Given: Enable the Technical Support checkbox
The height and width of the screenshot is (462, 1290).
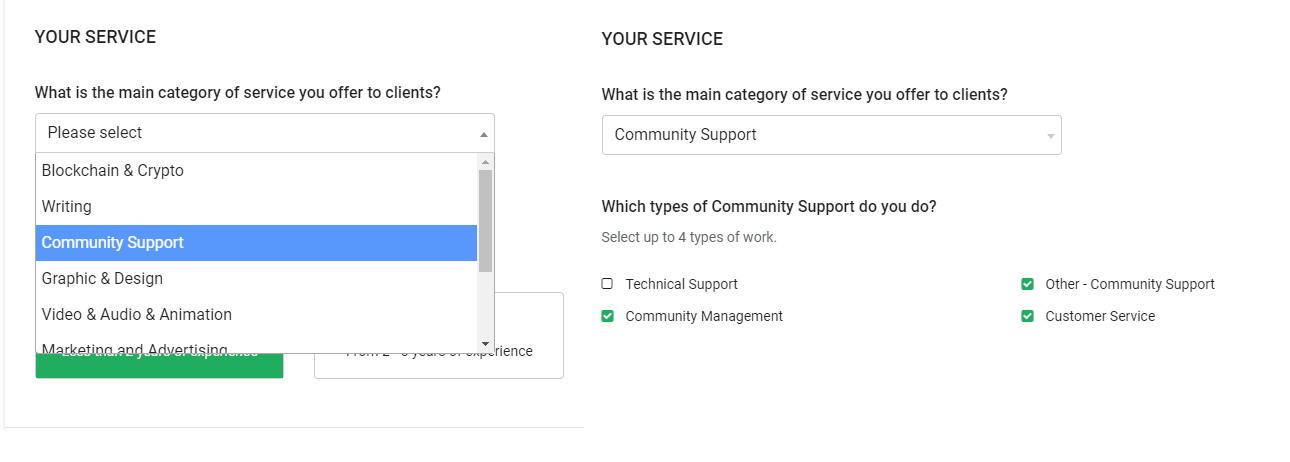Looking at the screenshot, I should click(607, 284).
